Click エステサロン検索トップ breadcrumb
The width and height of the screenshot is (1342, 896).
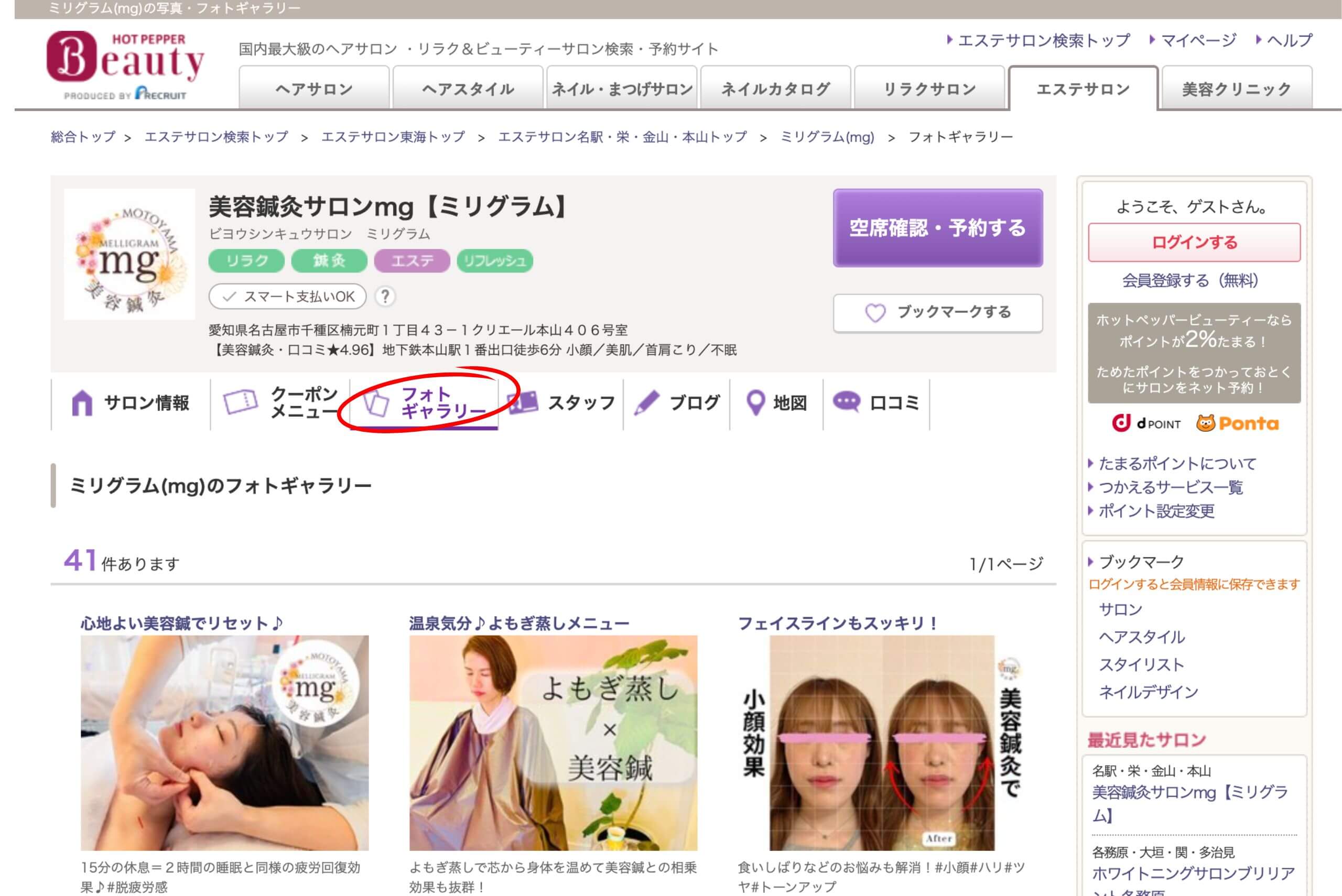tap(216, 137)
